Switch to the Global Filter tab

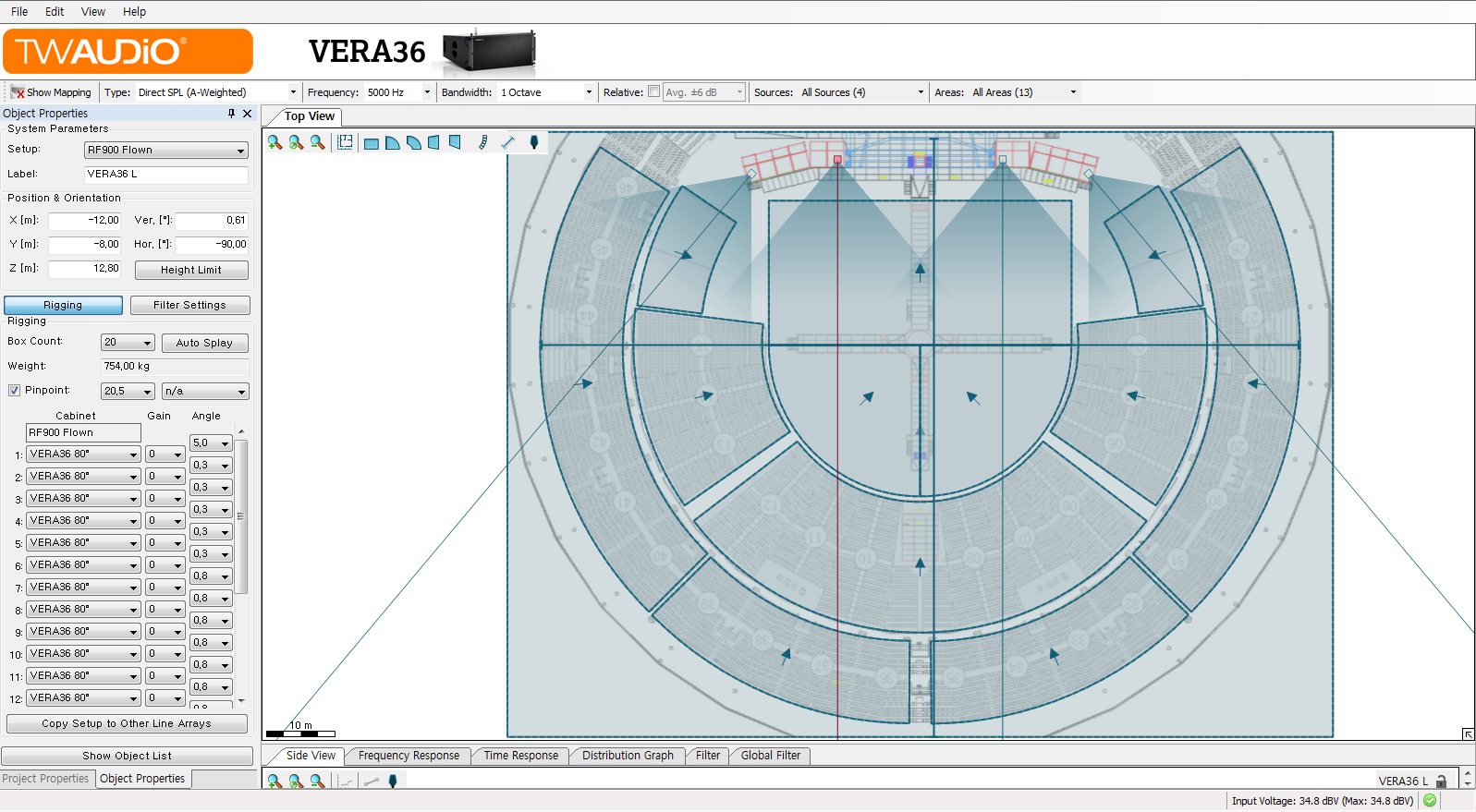[x=771, y=756]
